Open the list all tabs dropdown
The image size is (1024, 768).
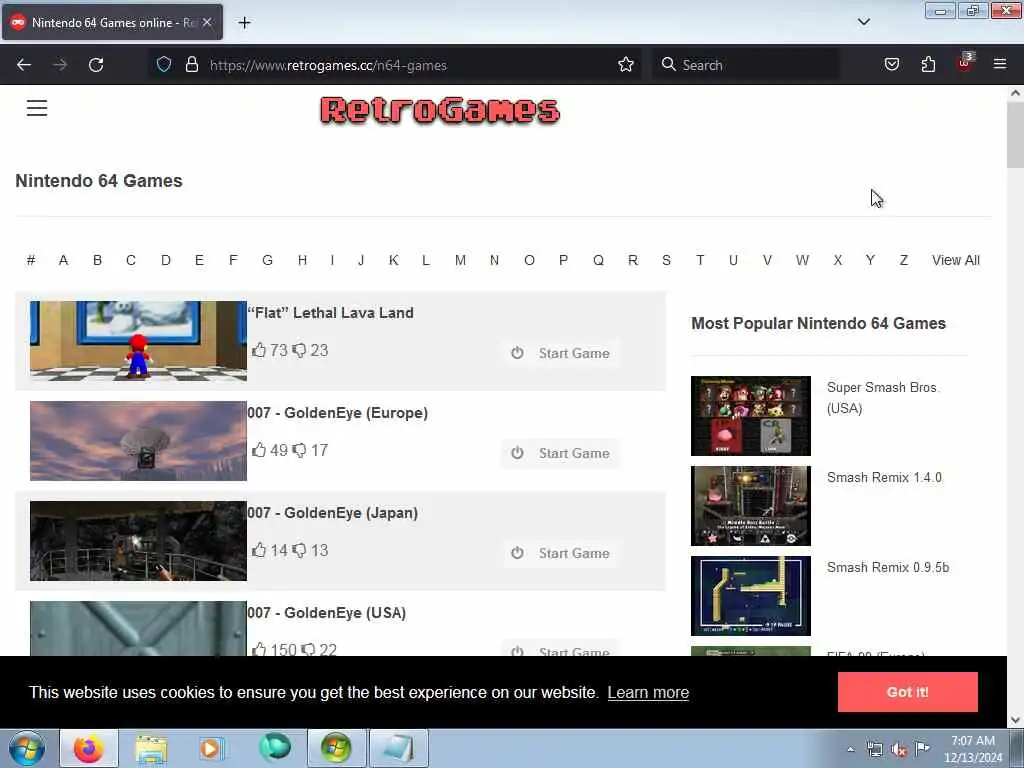[863, 22]
